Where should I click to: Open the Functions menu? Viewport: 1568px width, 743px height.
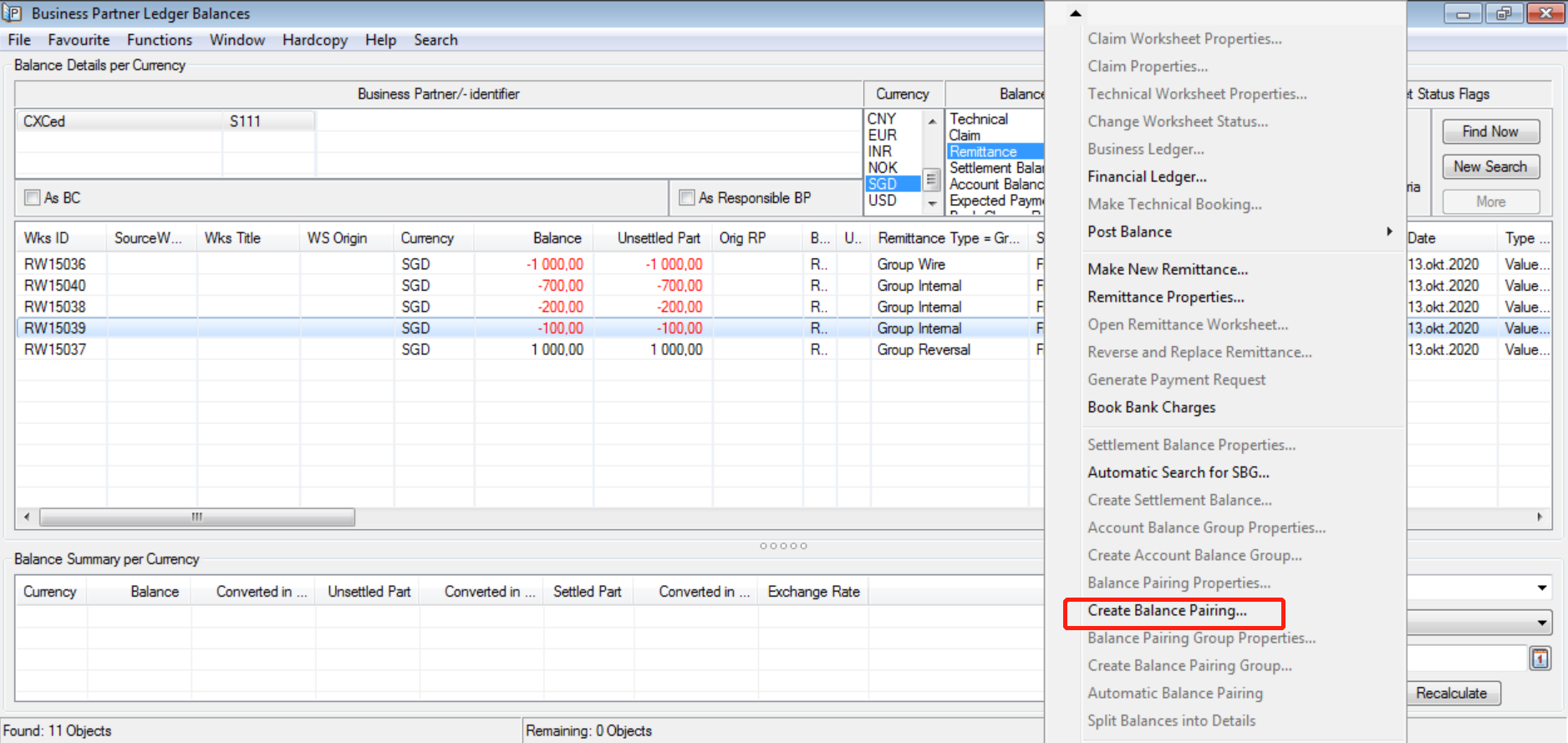(x=159, y=40)
